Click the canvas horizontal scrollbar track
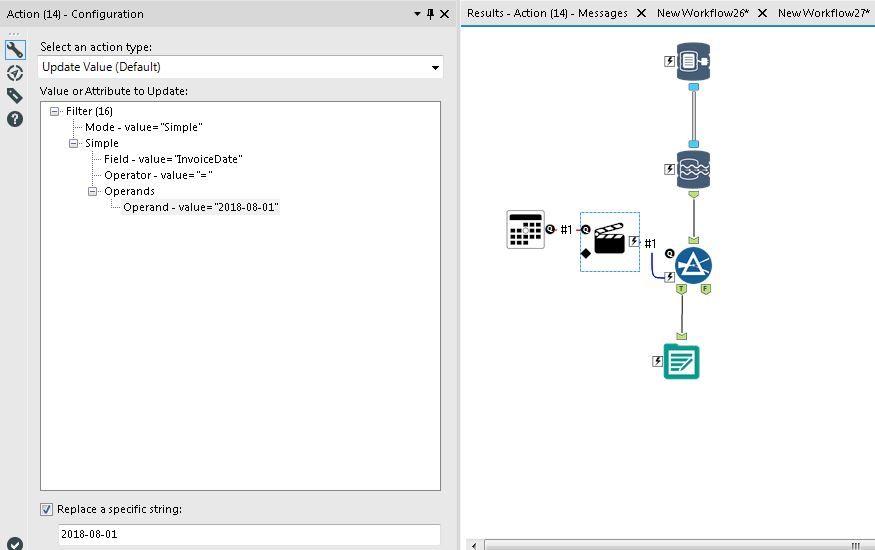This screenshot has height=550, width=875. tap(678, 545)
